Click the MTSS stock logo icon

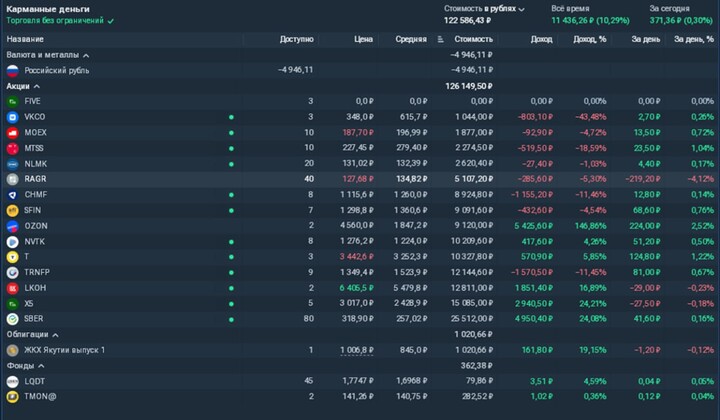(x=12, y=148)
